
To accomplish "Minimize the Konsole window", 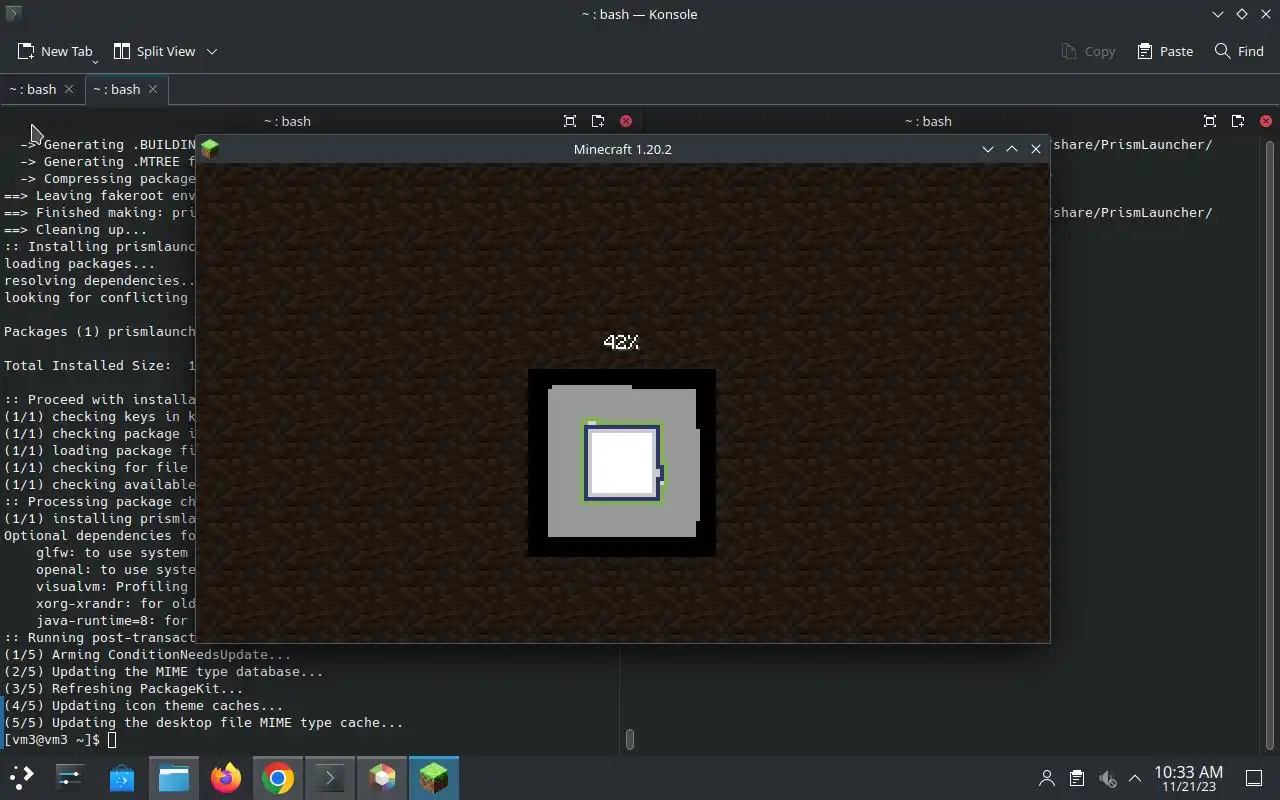I will click(1218, 14).
